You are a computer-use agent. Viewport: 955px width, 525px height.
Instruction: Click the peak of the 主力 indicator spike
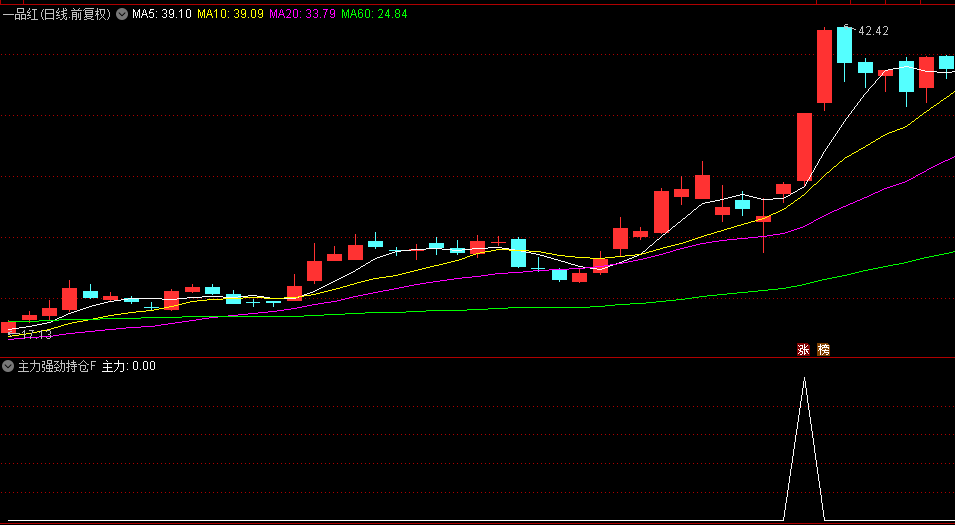click(805, 379)
